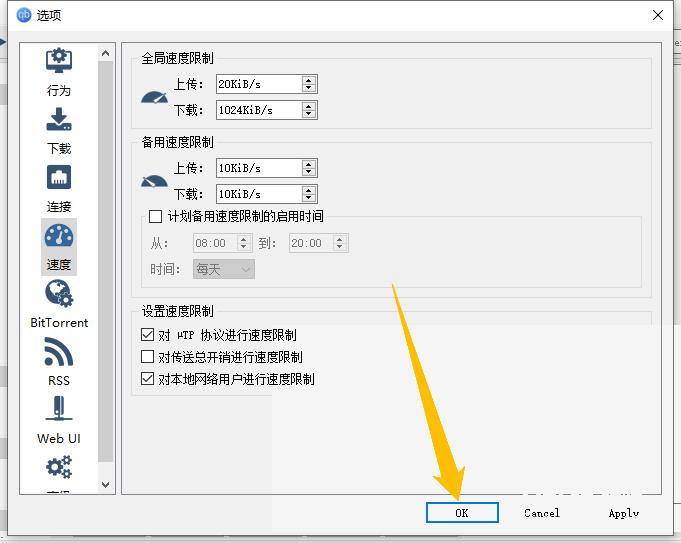This screenshot has width=681, height=543.
Task: Click sidebar scrollbar down arrow
Action: (106, 484)
